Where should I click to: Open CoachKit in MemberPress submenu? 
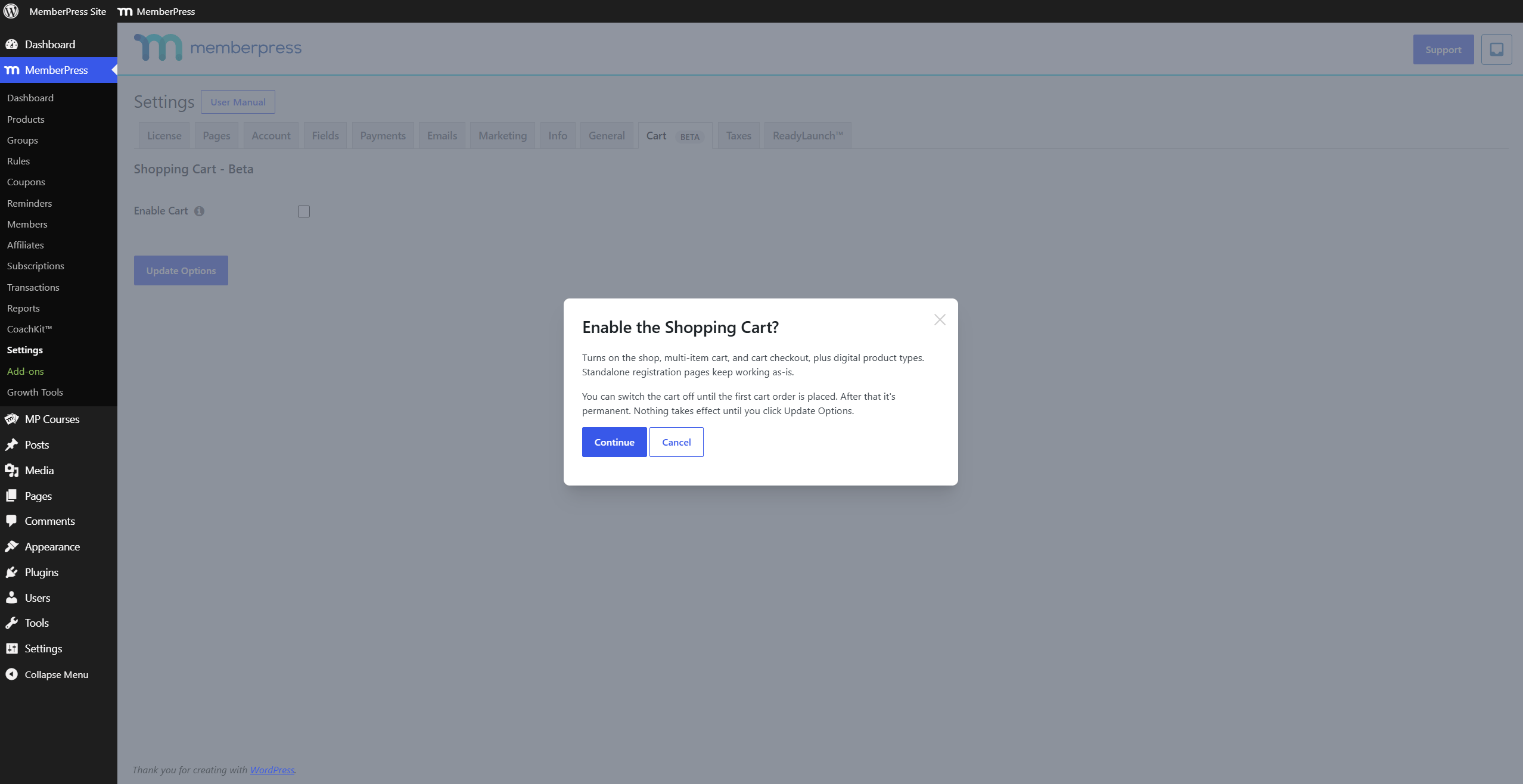[30, 329]
